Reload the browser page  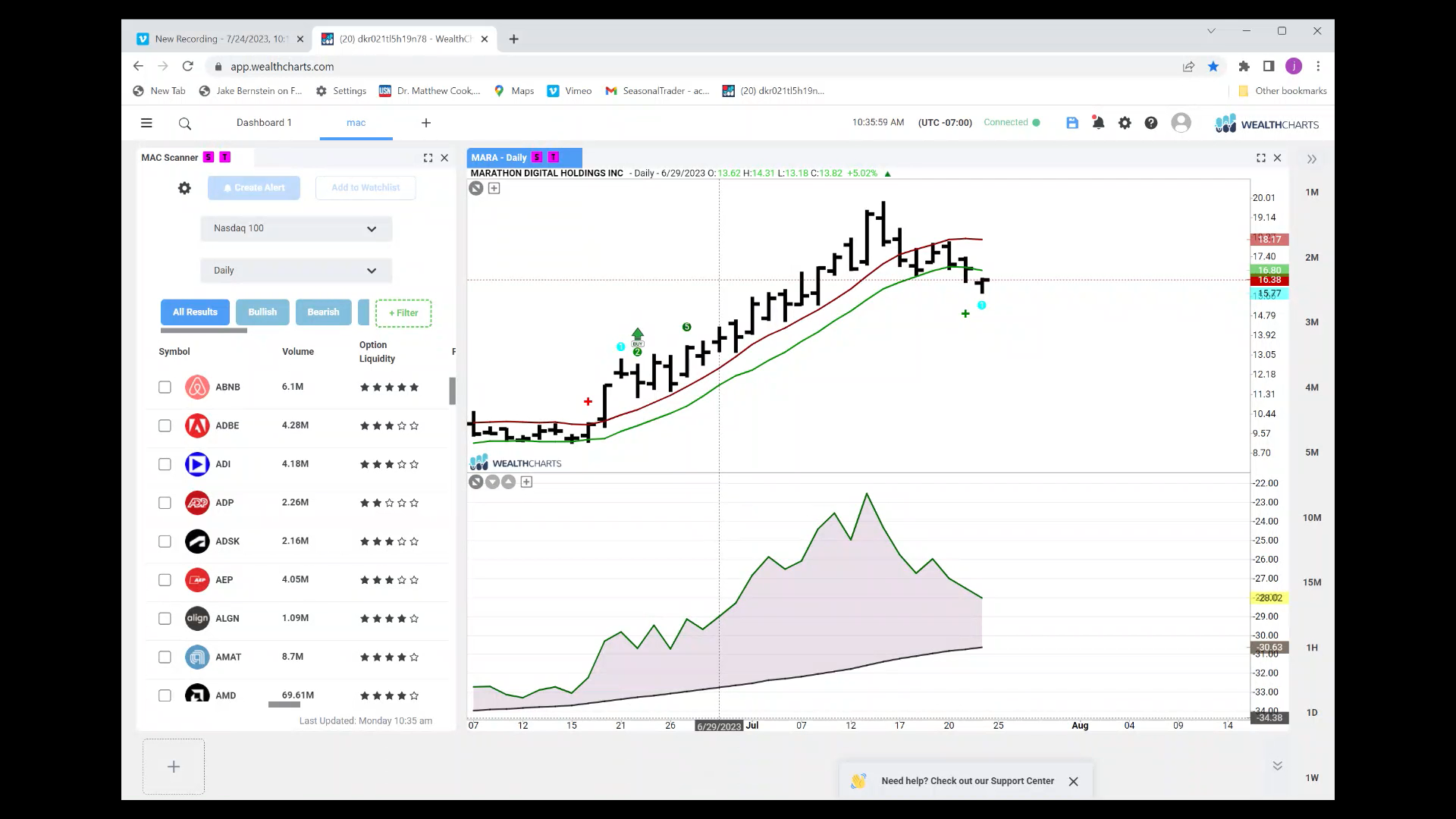(188, 67)
